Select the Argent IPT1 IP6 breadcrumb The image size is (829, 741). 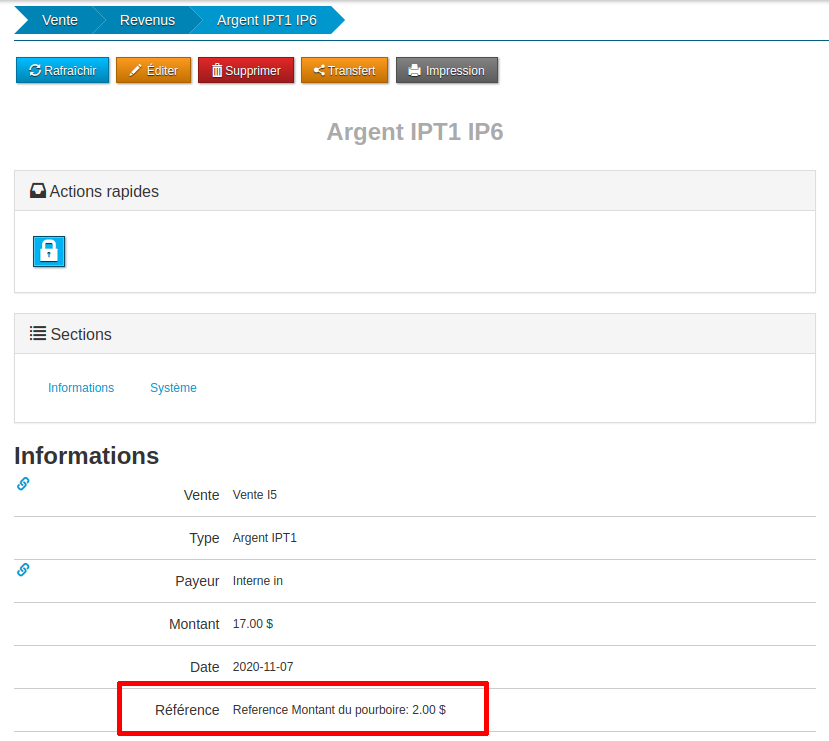pyautogui.click(x=266, y=20)
